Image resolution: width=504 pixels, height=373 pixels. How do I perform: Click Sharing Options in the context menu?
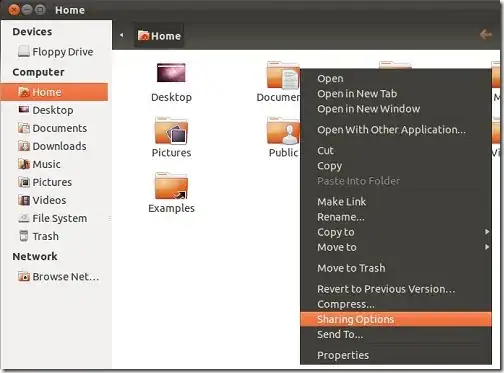[396, 319]
